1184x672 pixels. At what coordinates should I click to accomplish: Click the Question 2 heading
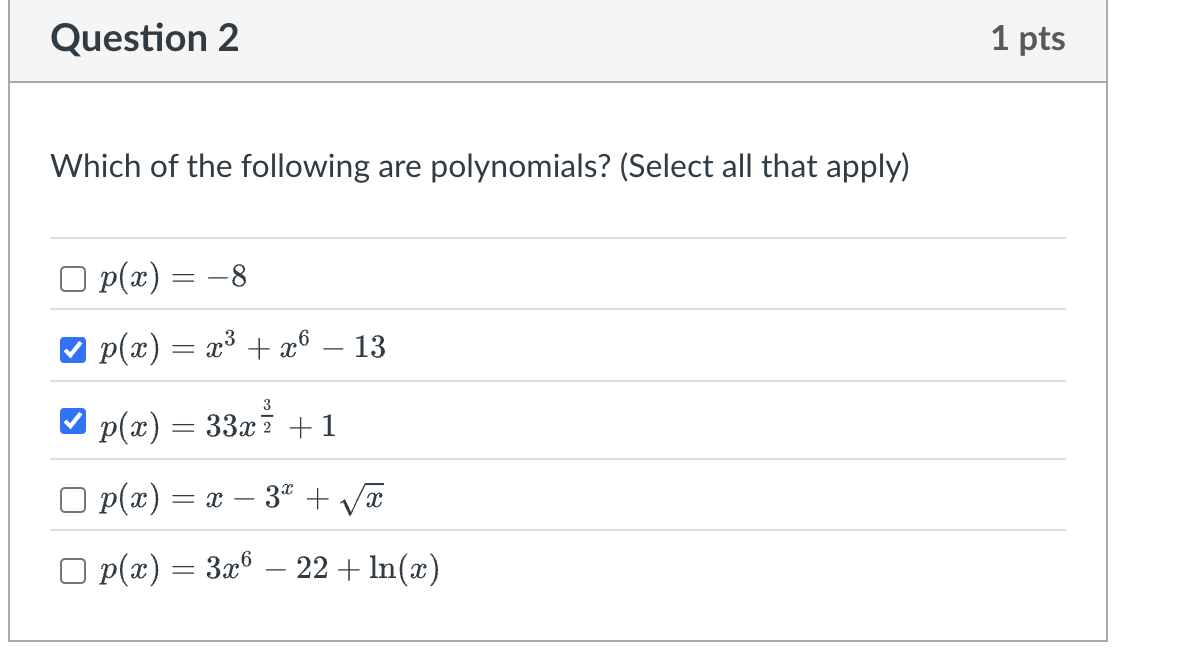click(x=144, y=39)
